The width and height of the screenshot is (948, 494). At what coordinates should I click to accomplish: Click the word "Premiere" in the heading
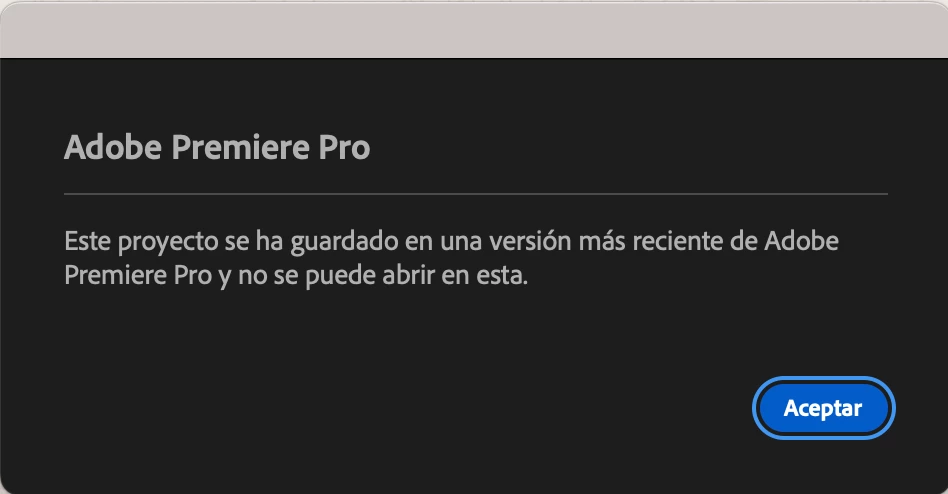tap(241, 147)
